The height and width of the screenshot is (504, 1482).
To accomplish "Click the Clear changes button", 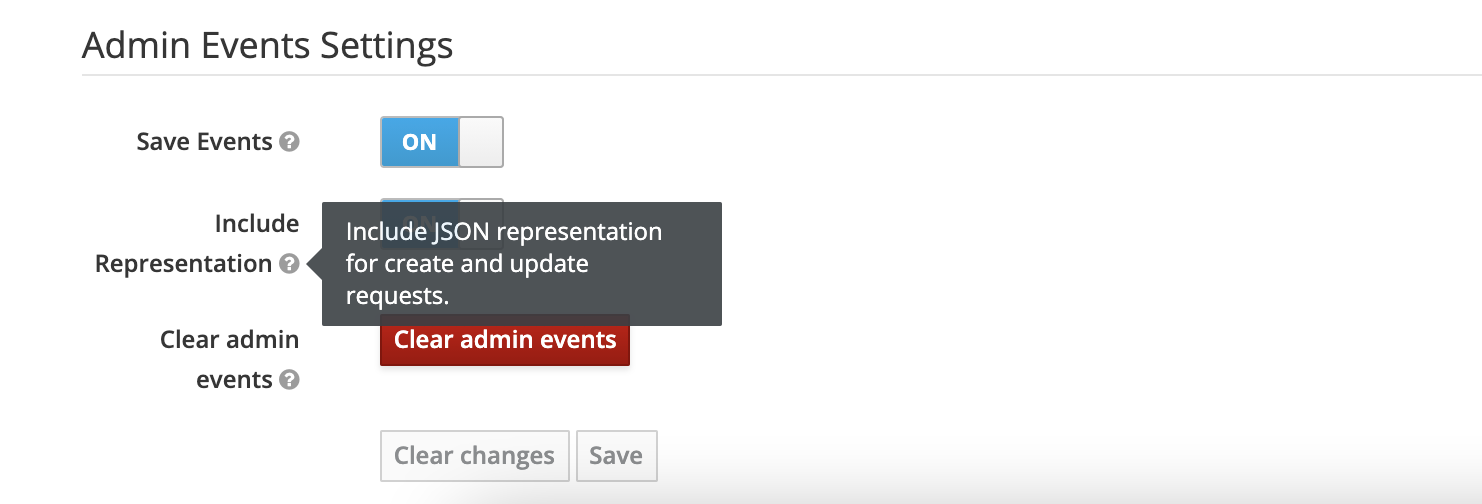I will (474, 456).
